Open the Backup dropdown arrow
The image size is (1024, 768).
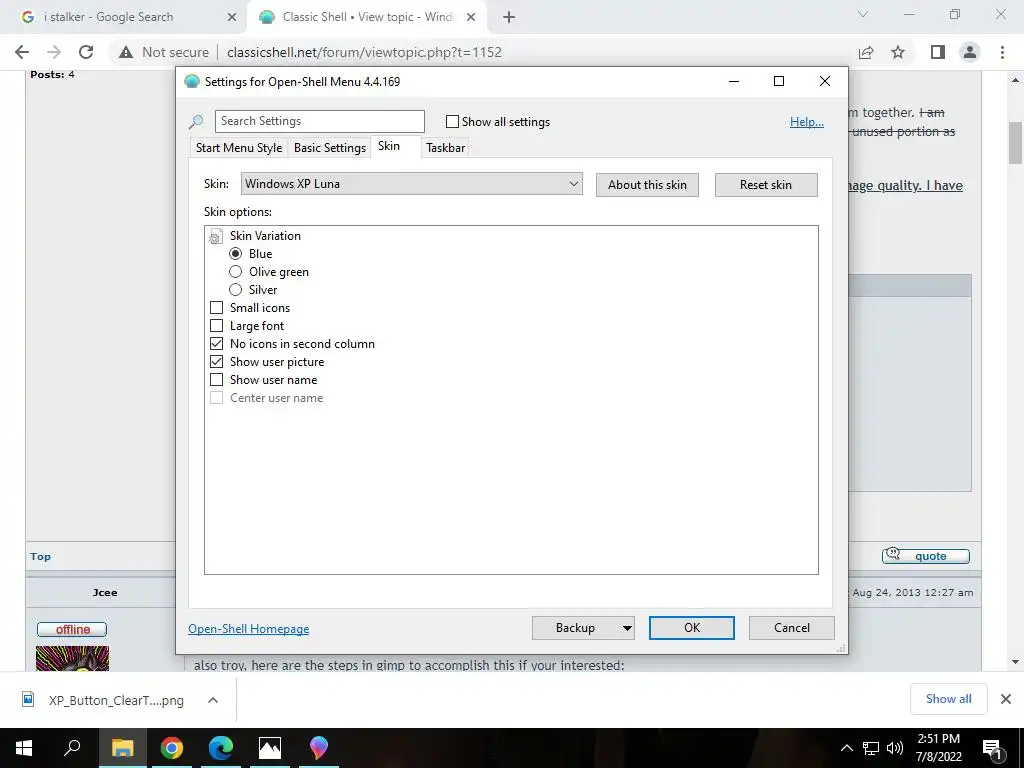coord(626,628)
